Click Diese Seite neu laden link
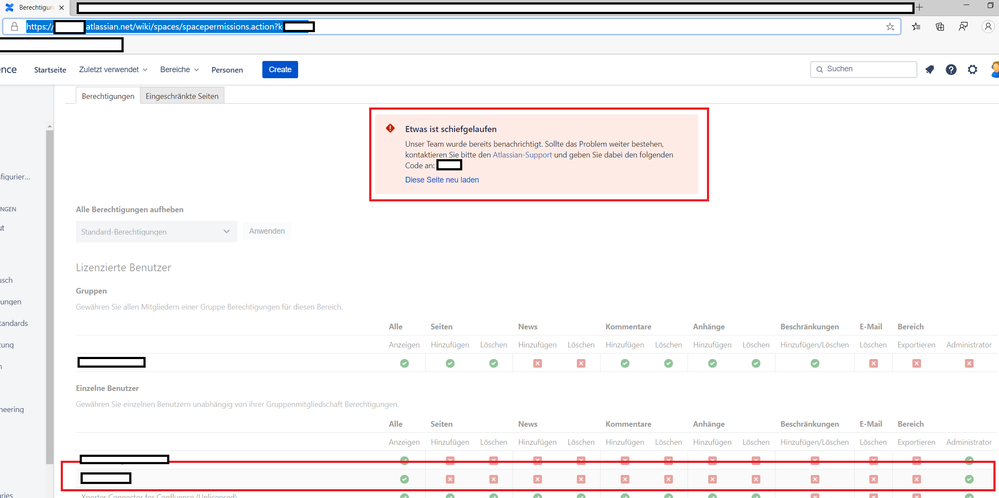Screen dimensions: 999x498 coord(442,180)
